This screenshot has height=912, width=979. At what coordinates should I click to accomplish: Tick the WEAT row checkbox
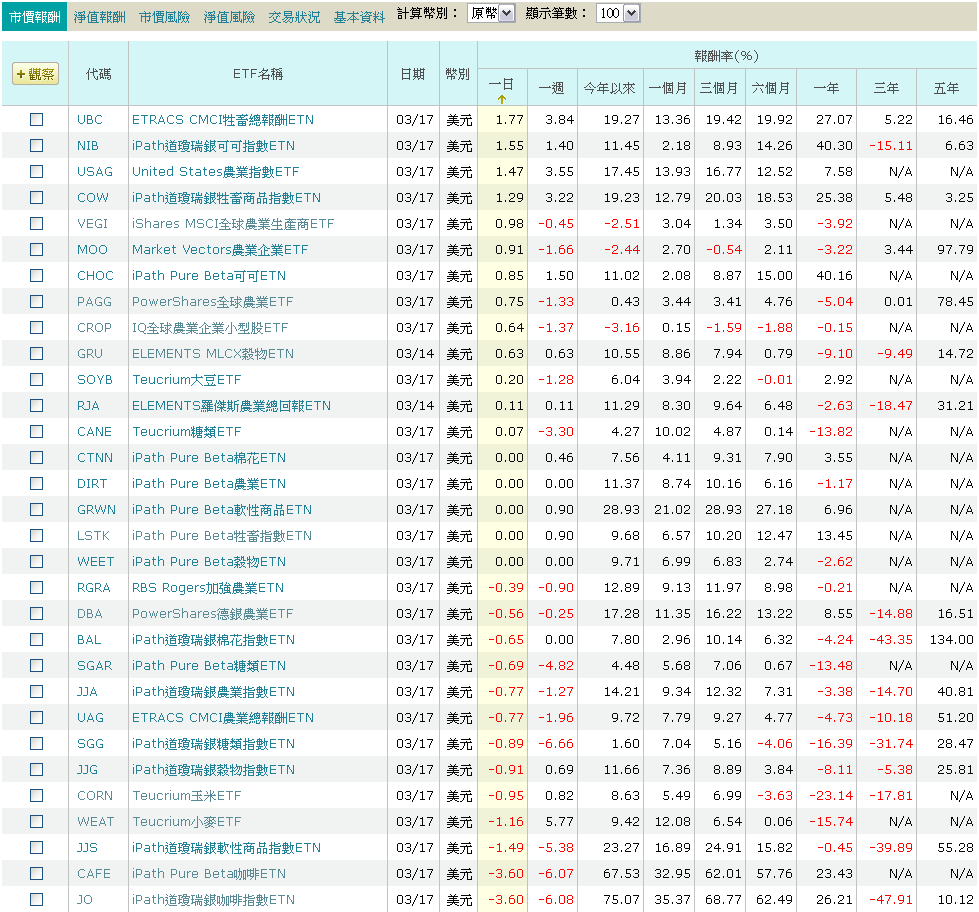(36, 821)
